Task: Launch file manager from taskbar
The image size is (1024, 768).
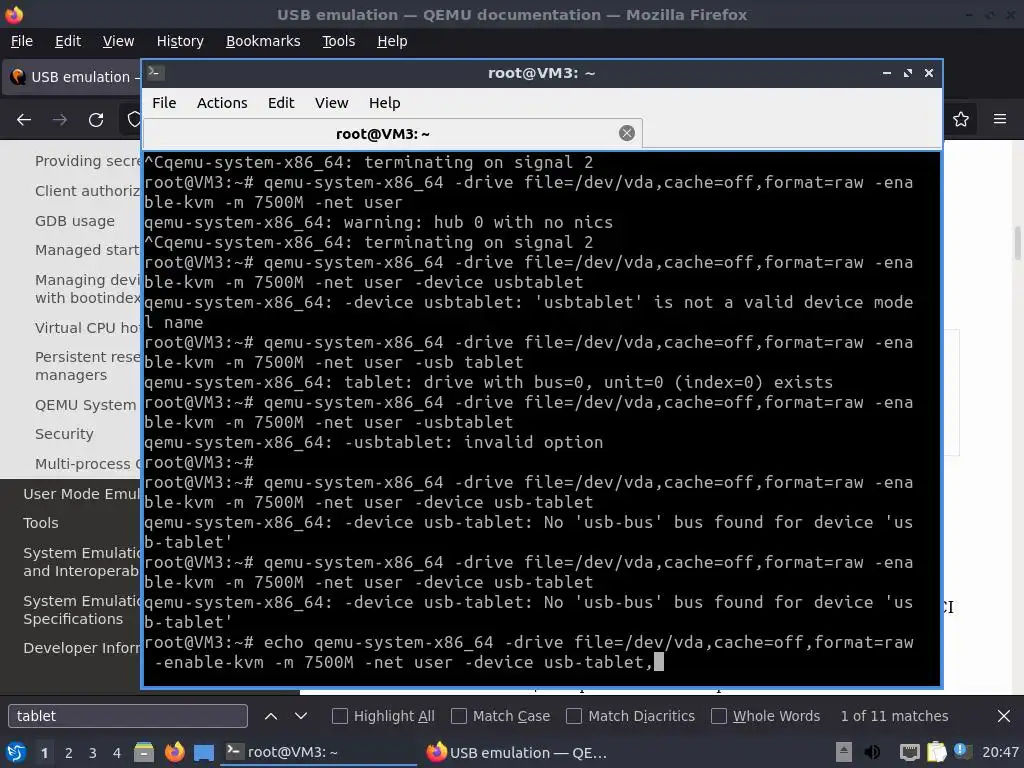Action: (x=144, y=752)
